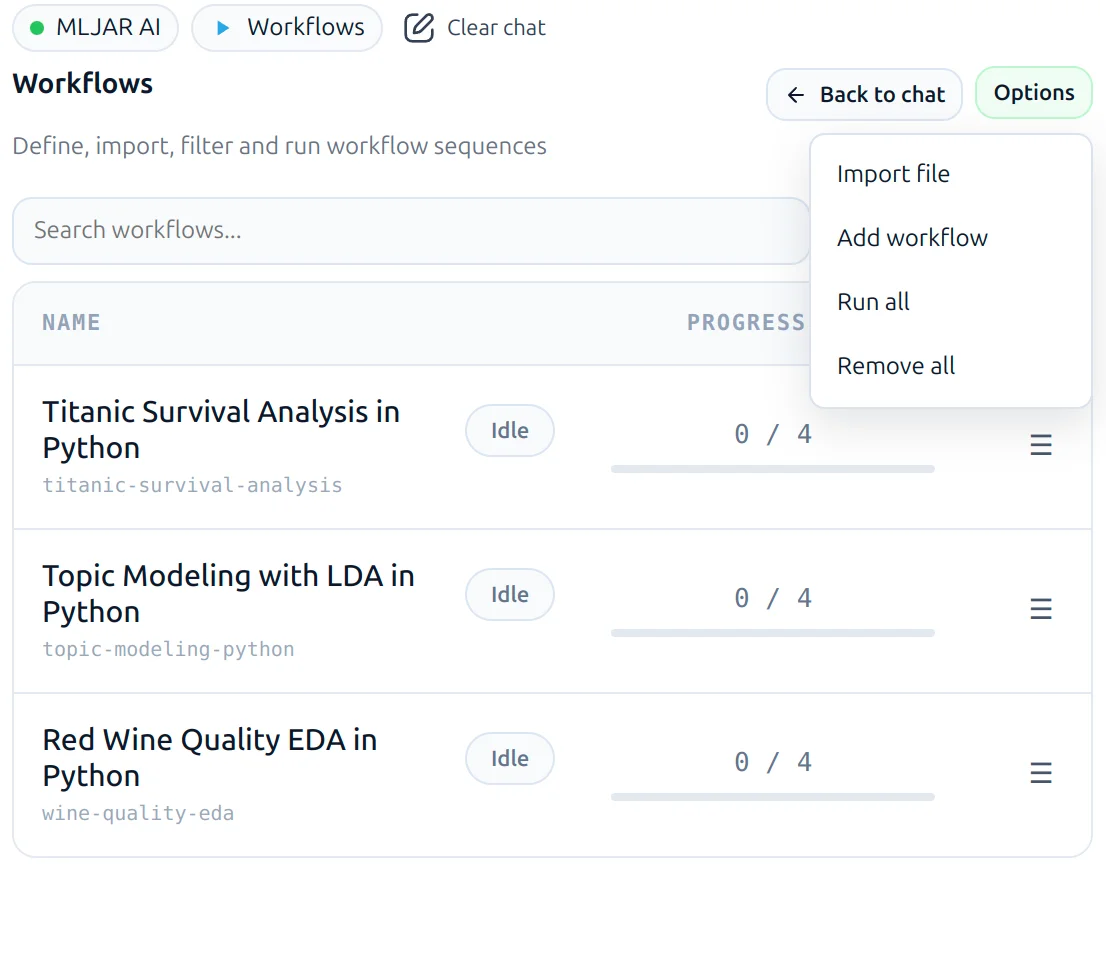Image resolution: width=1106 pixels, height=963 pixels.
Task: Click the back arrow in Back to chat button
Action: (795, 94)
